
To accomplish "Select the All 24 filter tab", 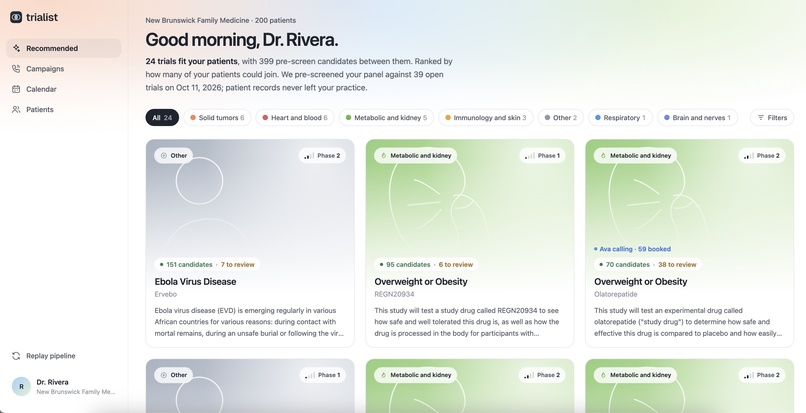I will tap(162, 118).
